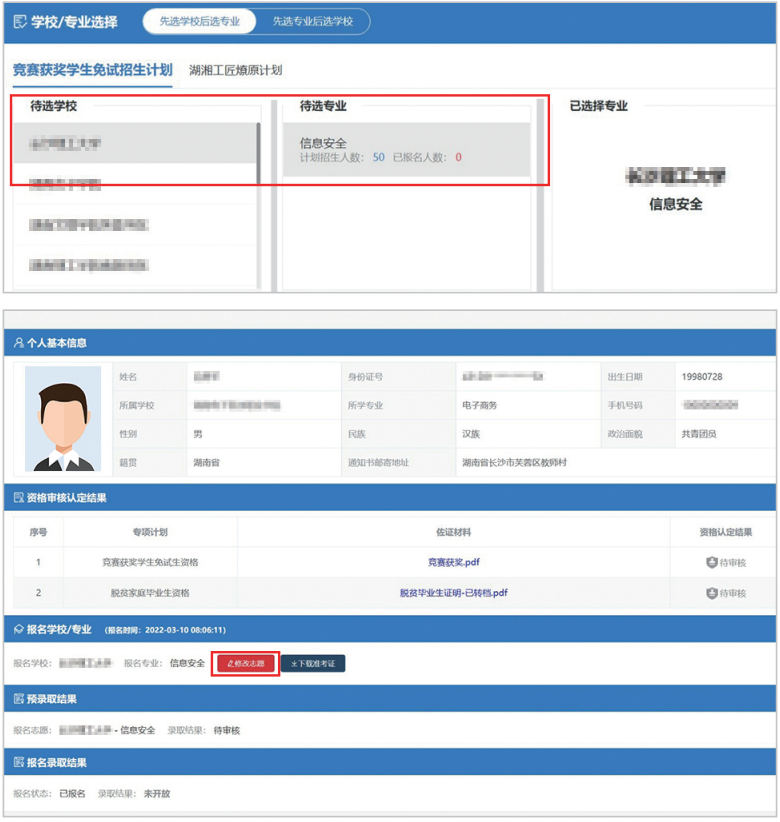
Task: Click 待审核 shield icon for 脱贫家庭毕业生资格
Action: [711, 593]
